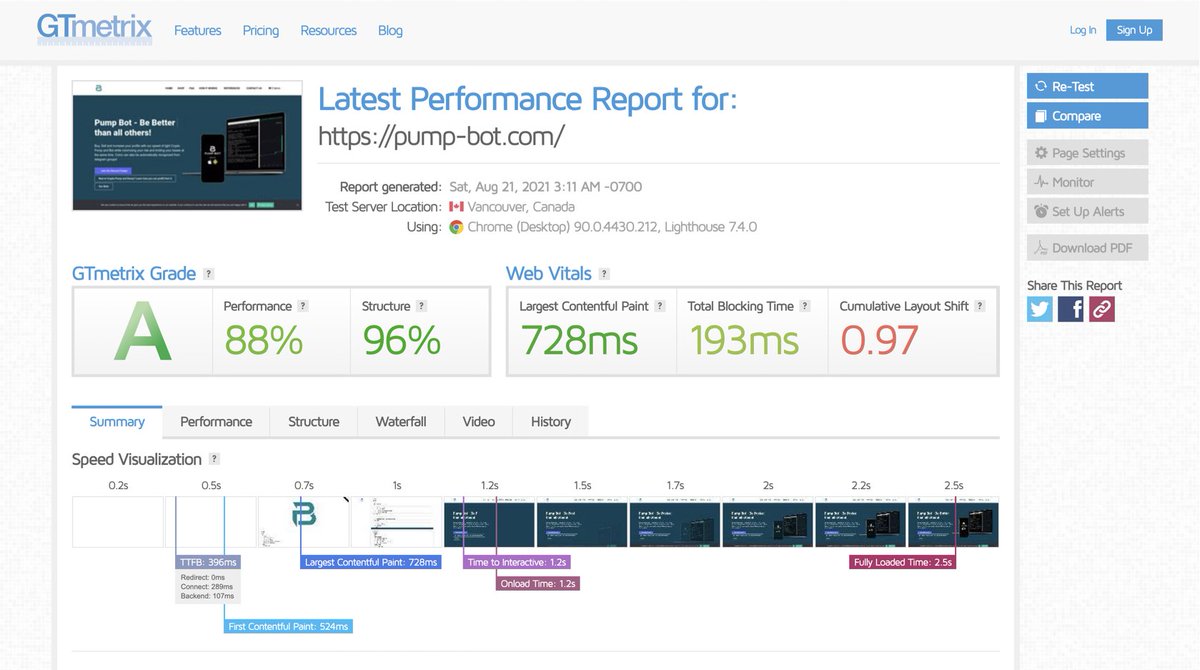Open Page Settings

(1087, 153)
